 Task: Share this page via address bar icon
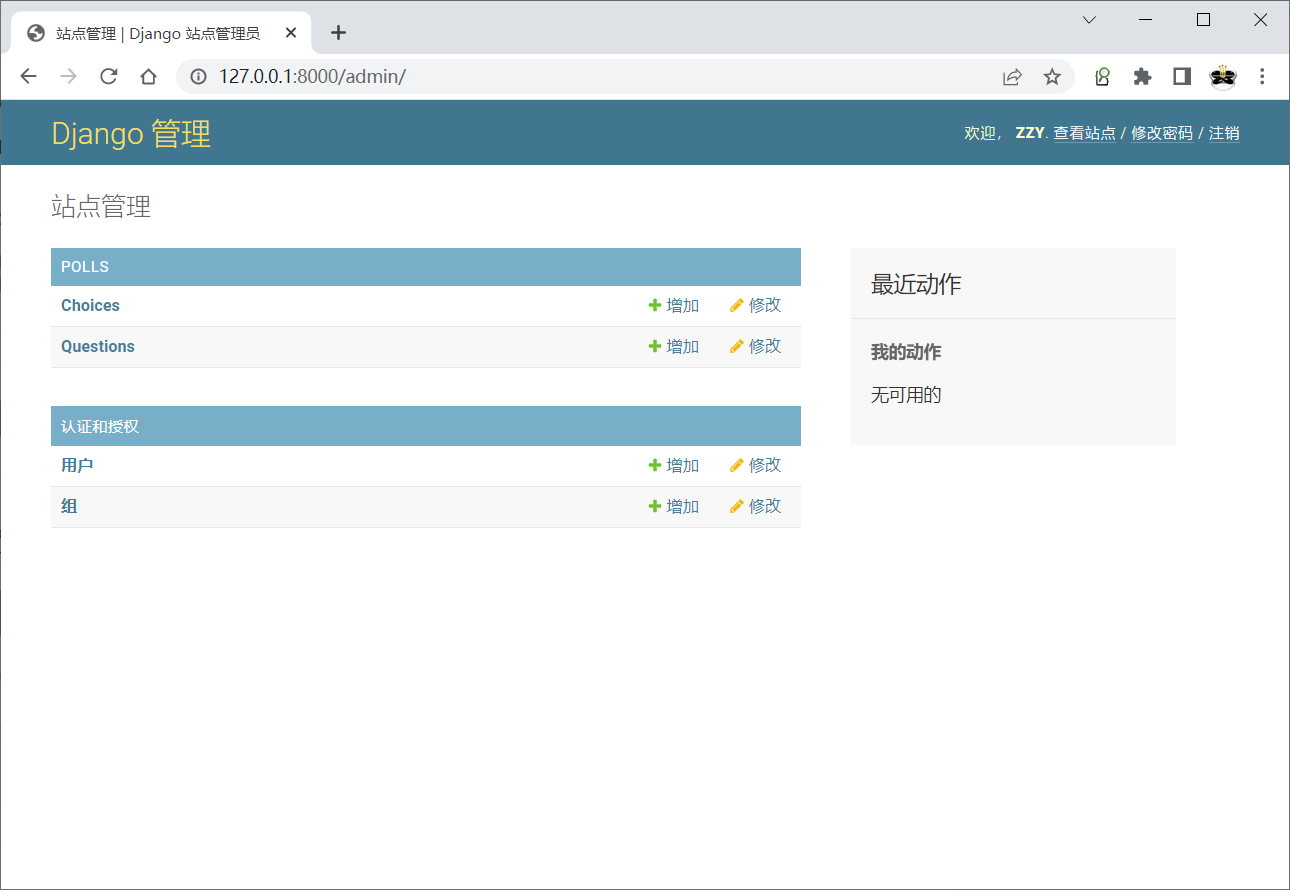click(x=1012, y=77)
